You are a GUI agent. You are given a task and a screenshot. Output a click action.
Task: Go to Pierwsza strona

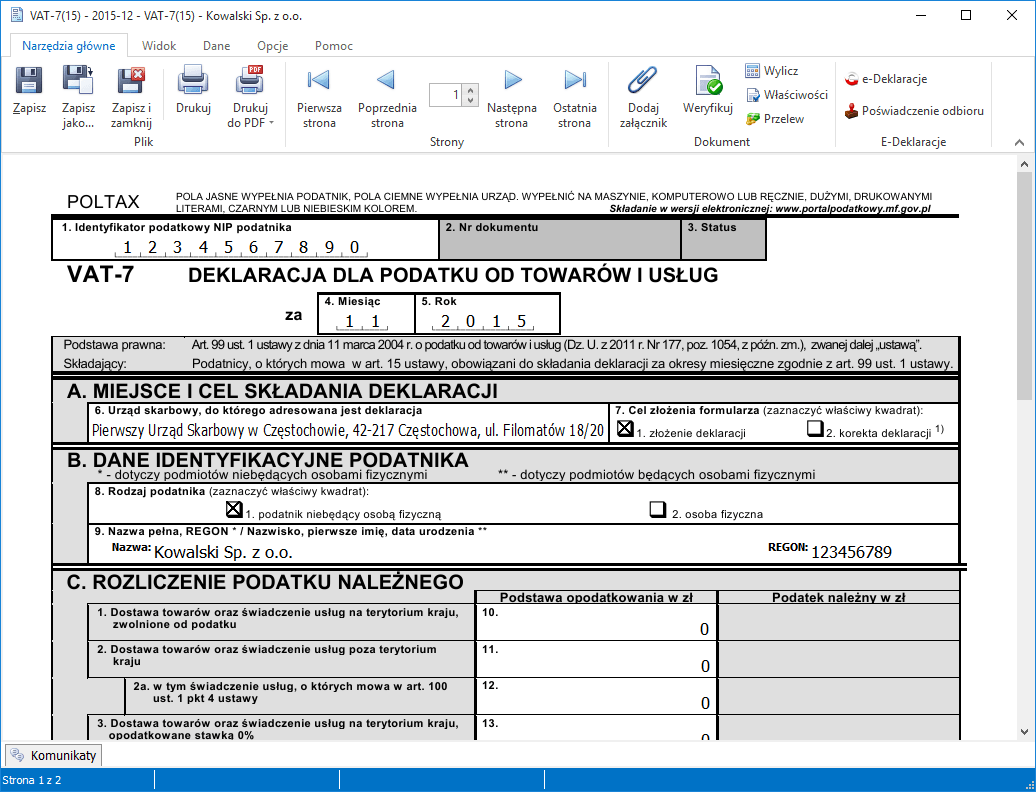click(319, 81)
